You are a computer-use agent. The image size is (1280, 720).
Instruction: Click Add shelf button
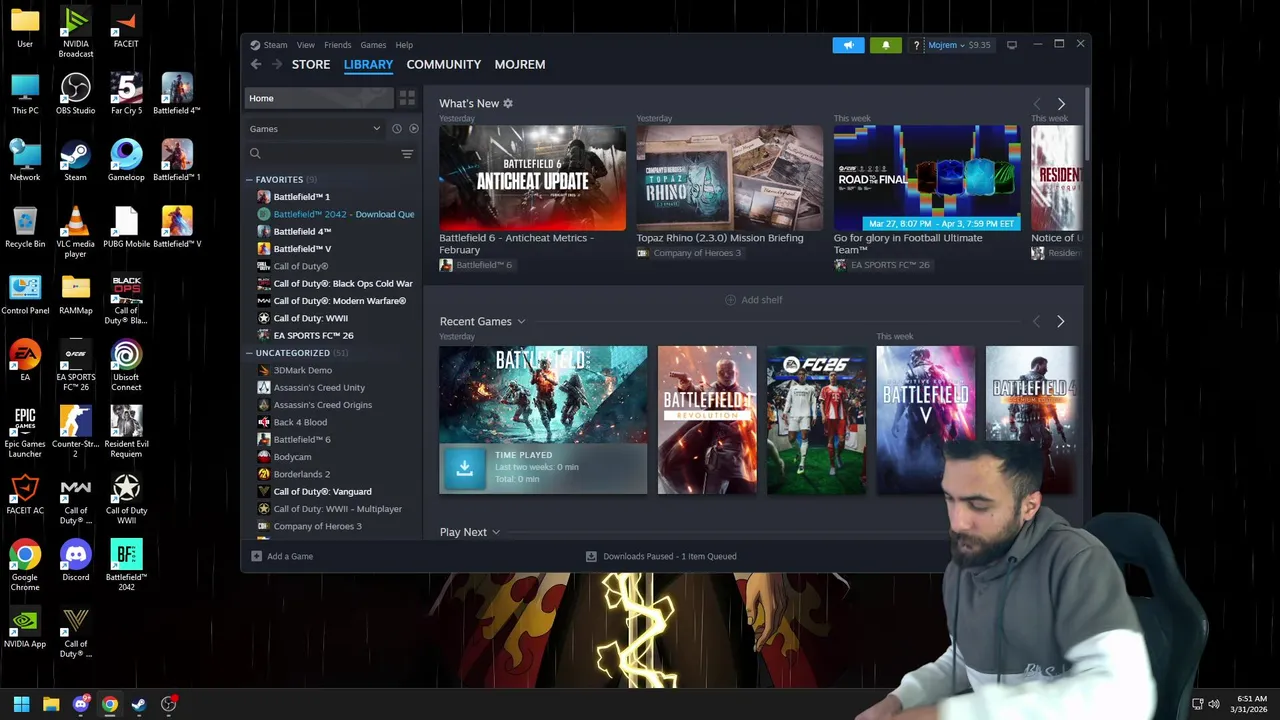pyautogui.click(x=754, y=300)
